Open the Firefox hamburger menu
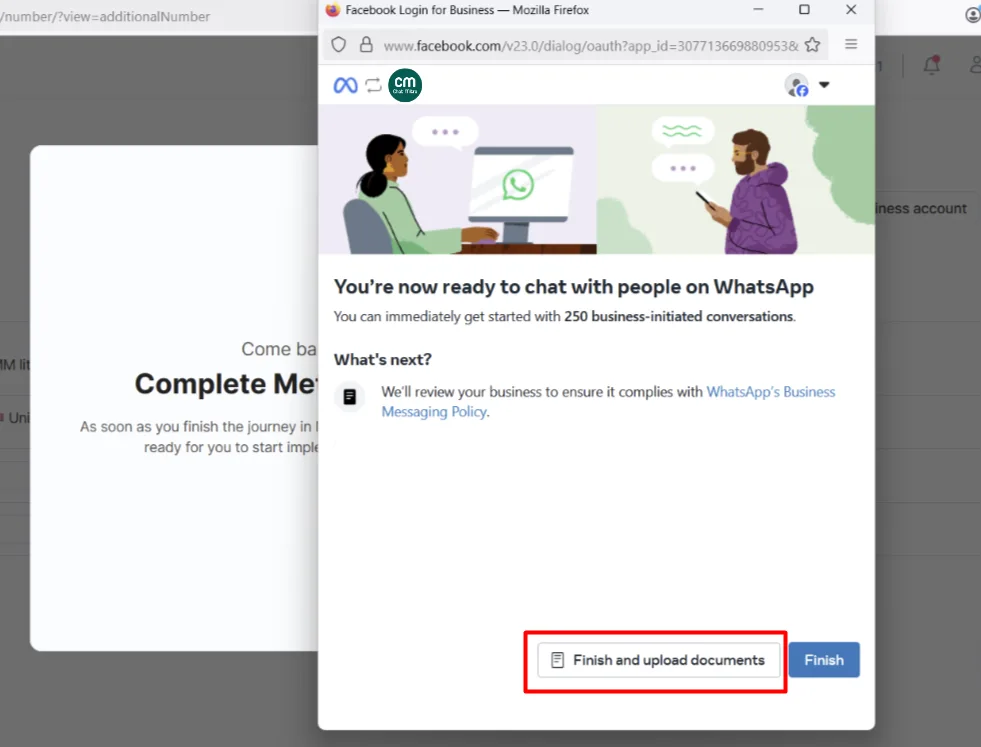 tap(851, 44)
